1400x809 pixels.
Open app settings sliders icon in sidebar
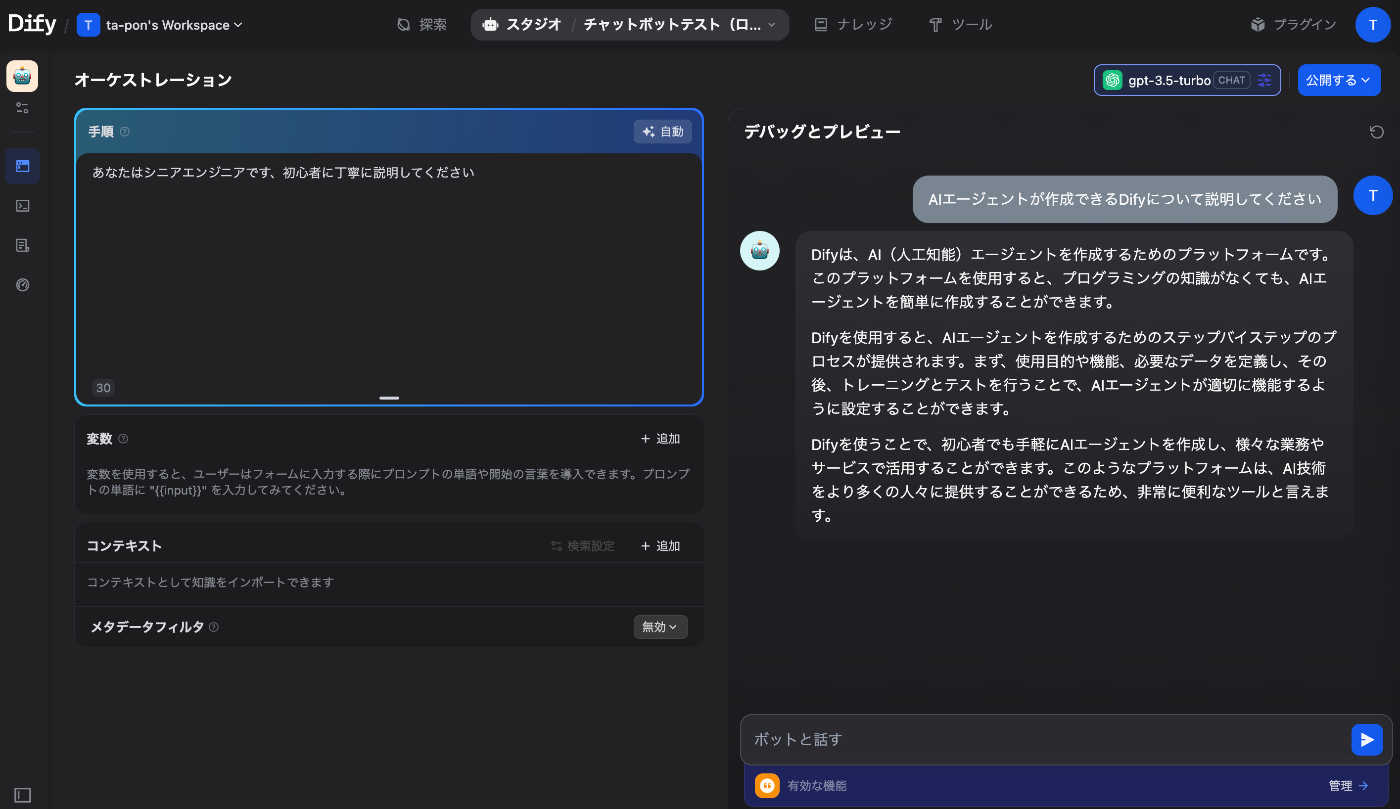(22, 107)
